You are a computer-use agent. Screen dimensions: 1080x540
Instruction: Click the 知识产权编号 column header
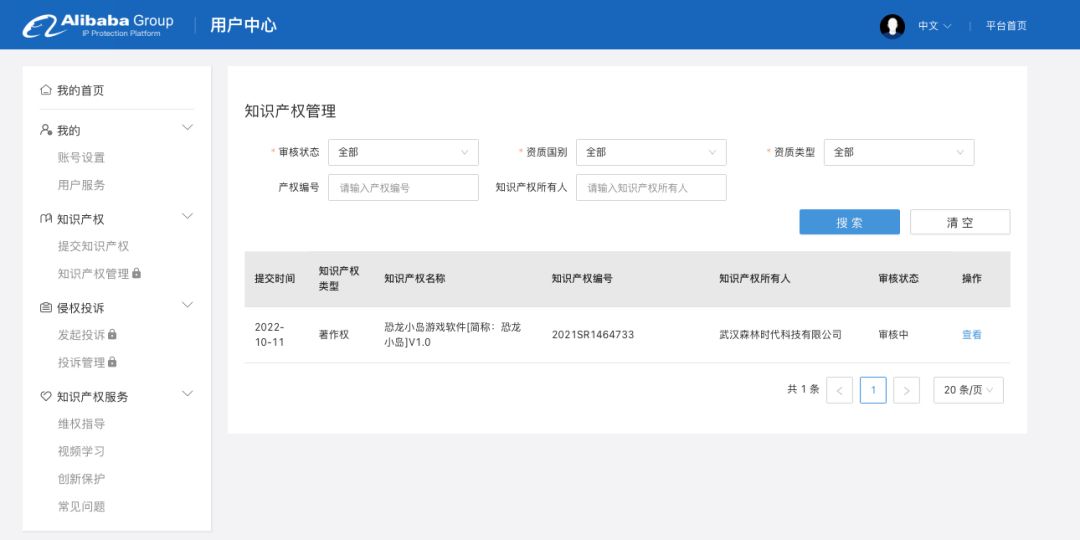click(583, 279)
